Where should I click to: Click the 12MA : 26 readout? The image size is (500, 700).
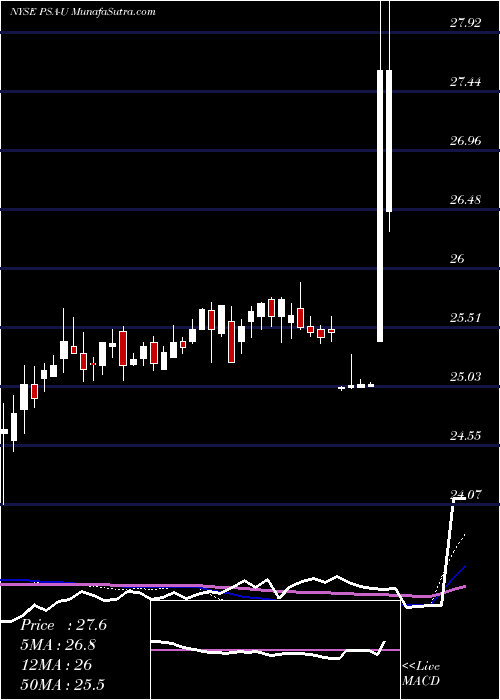pos(56,664)
